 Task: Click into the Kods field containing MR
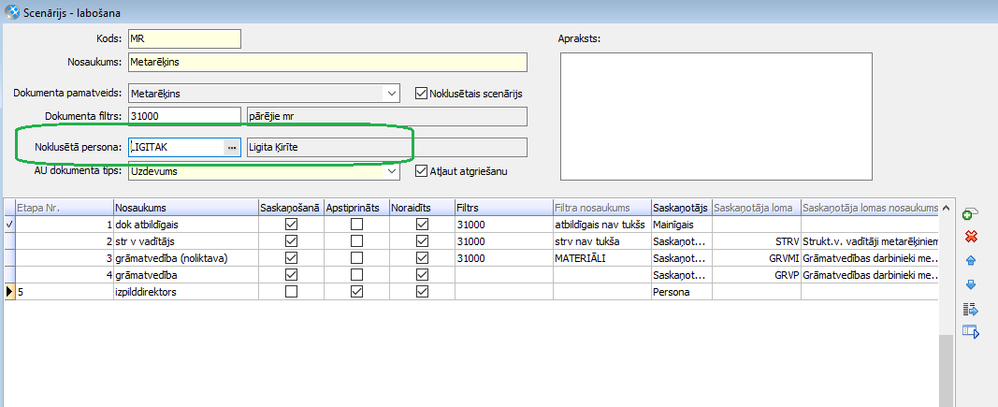(x=184, y=39)
